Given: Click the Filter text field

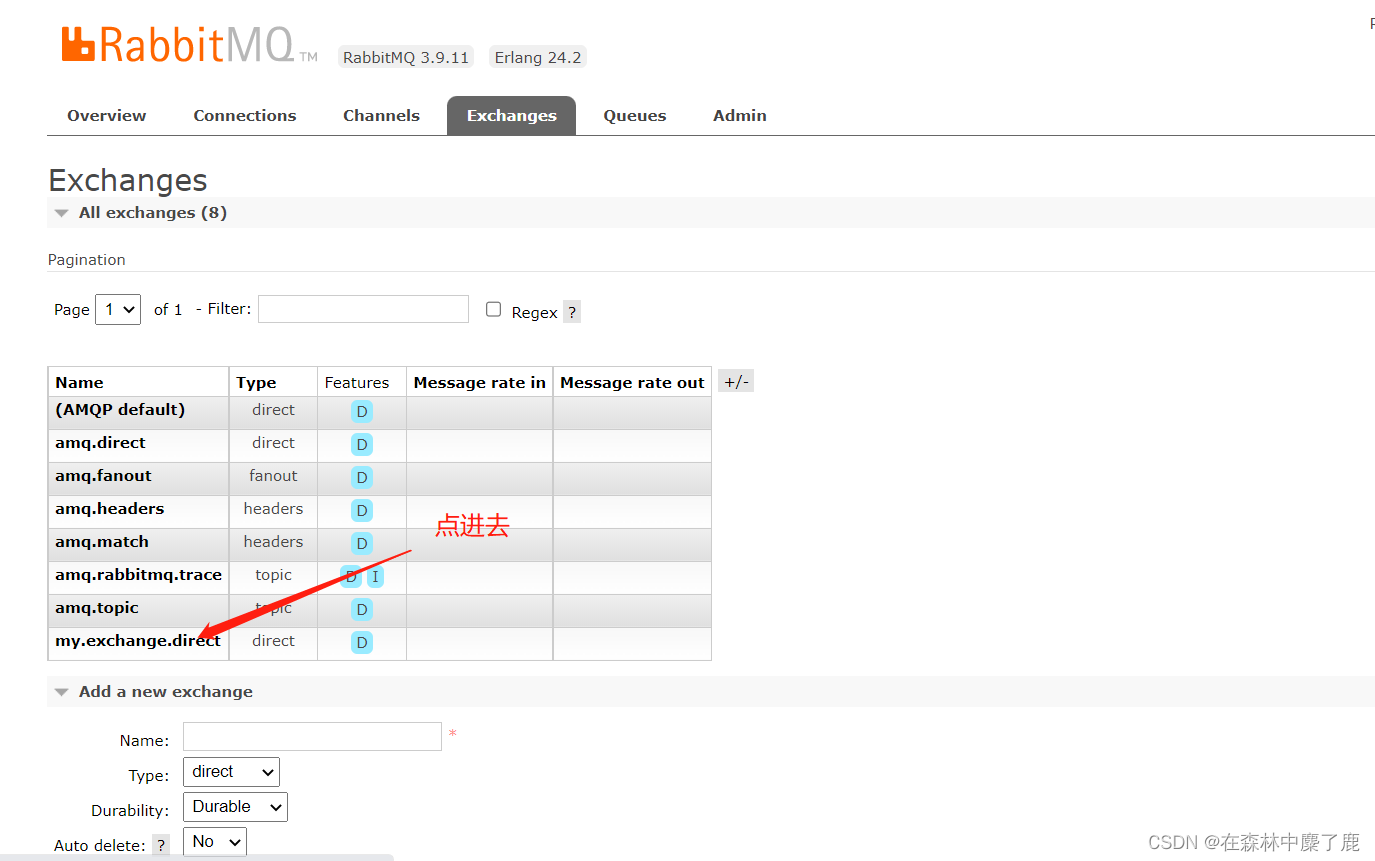Looking at the screenshot, I should click(363, 309).
